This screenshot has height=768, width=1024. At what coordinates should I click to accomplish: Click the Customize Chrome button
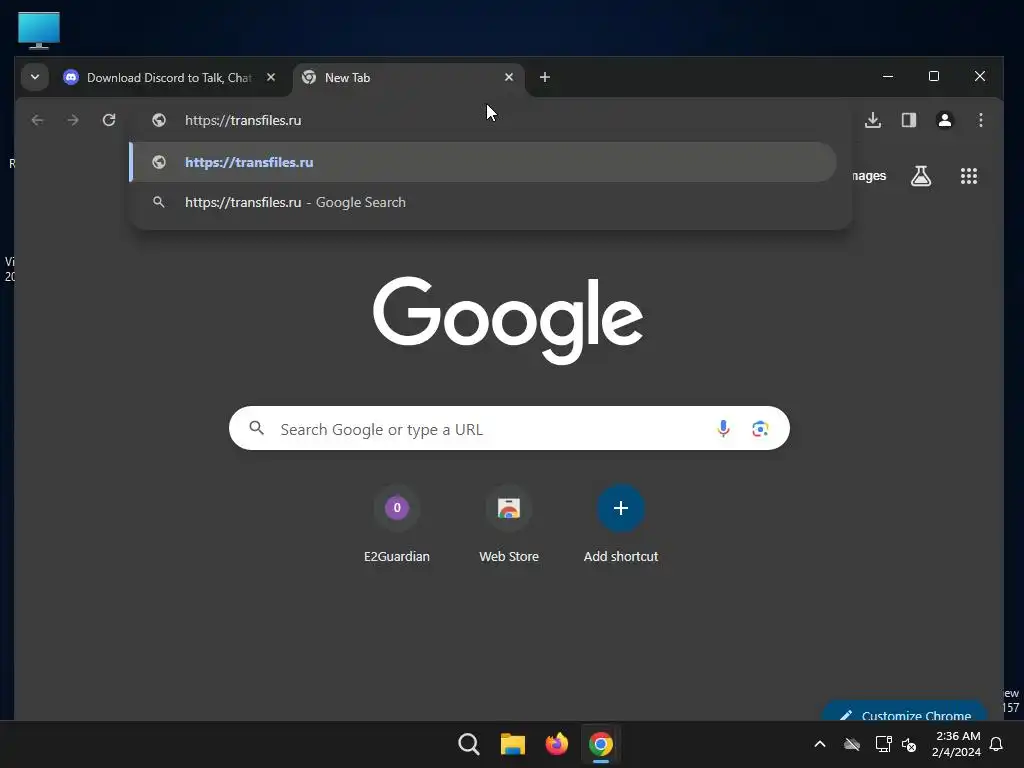[904, 712]
